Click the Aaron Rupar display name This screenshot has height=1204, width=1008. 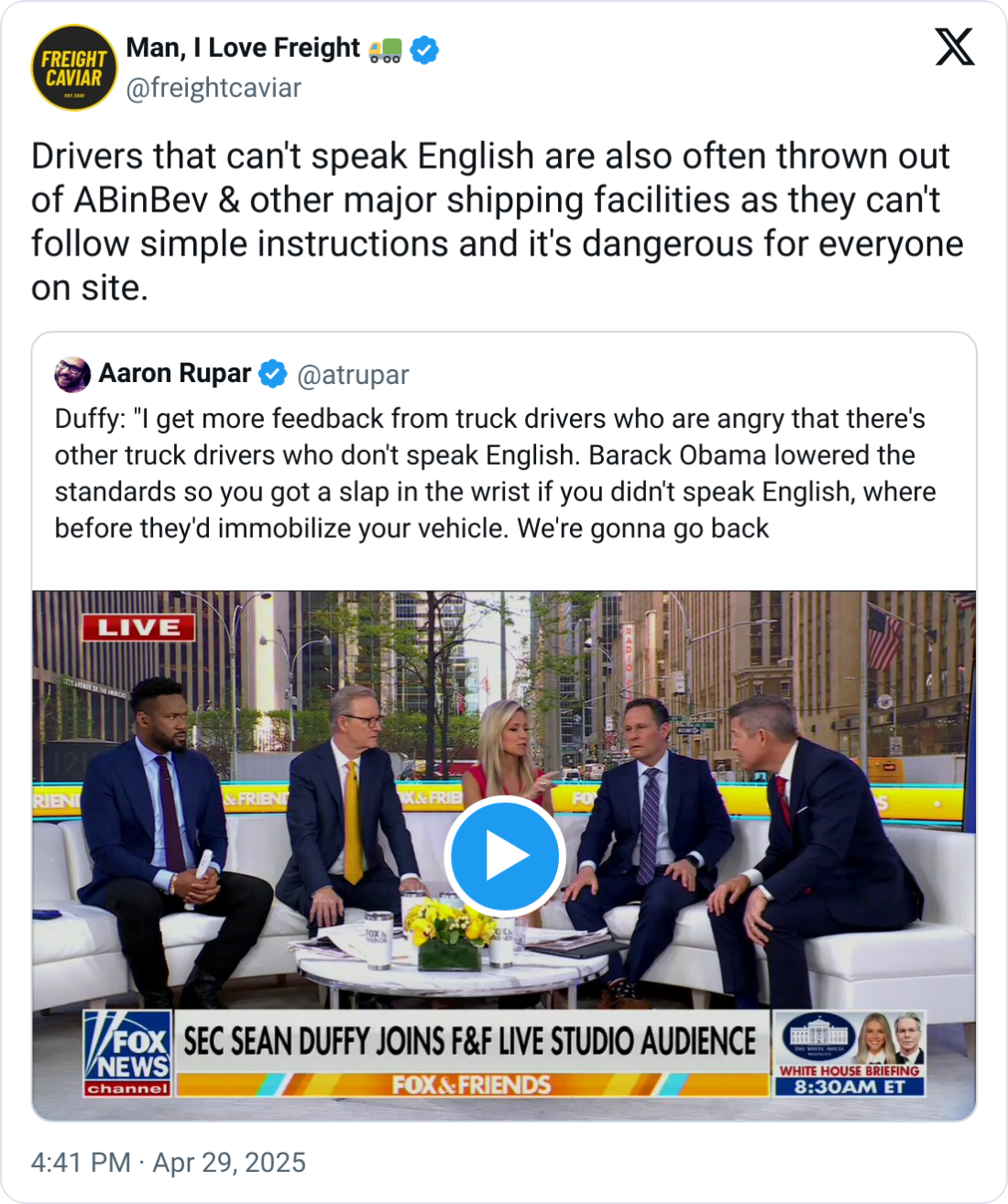click(174, 374)
